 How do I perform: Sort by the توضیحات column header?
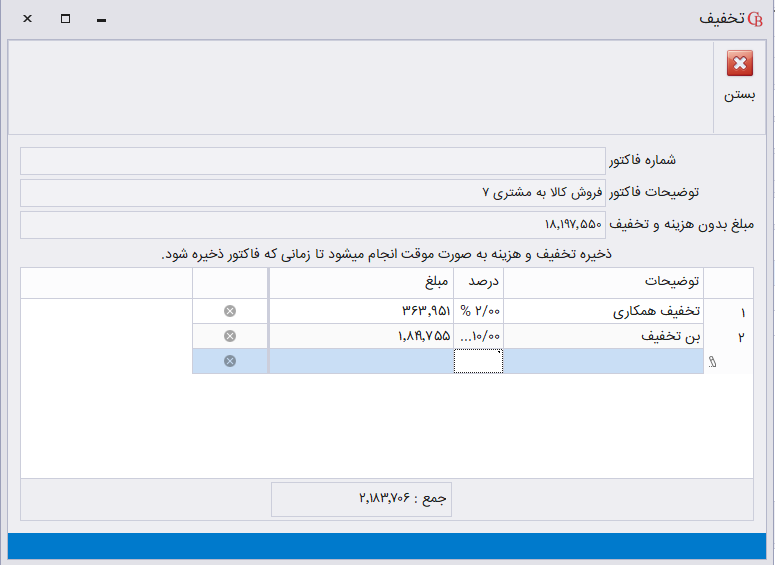603,282
